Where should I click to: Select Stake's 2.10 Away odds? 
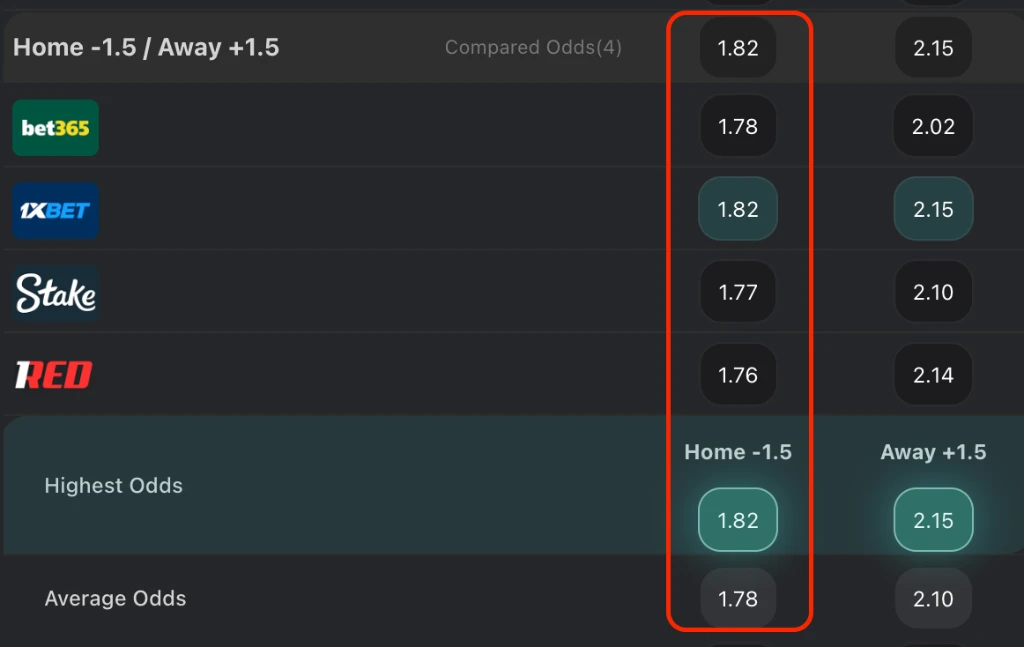(932, 292)
